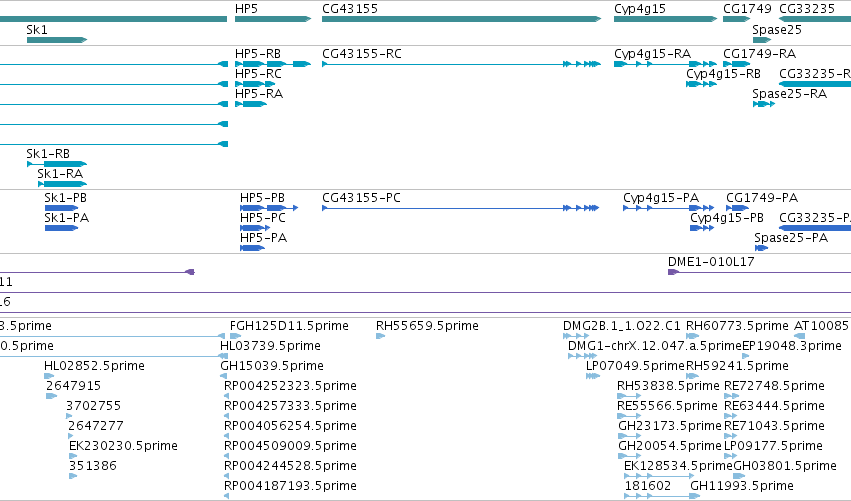Viewport: 851px width, 501px height.
Task: Click the Sk1-PA protein feature
Action: tap(61, 228)
